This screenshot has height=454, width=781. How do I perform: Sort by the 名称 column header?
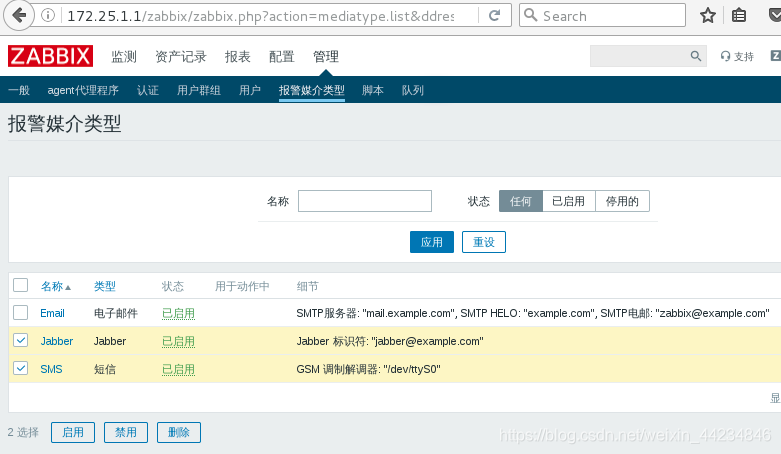(x=52, y=287)
